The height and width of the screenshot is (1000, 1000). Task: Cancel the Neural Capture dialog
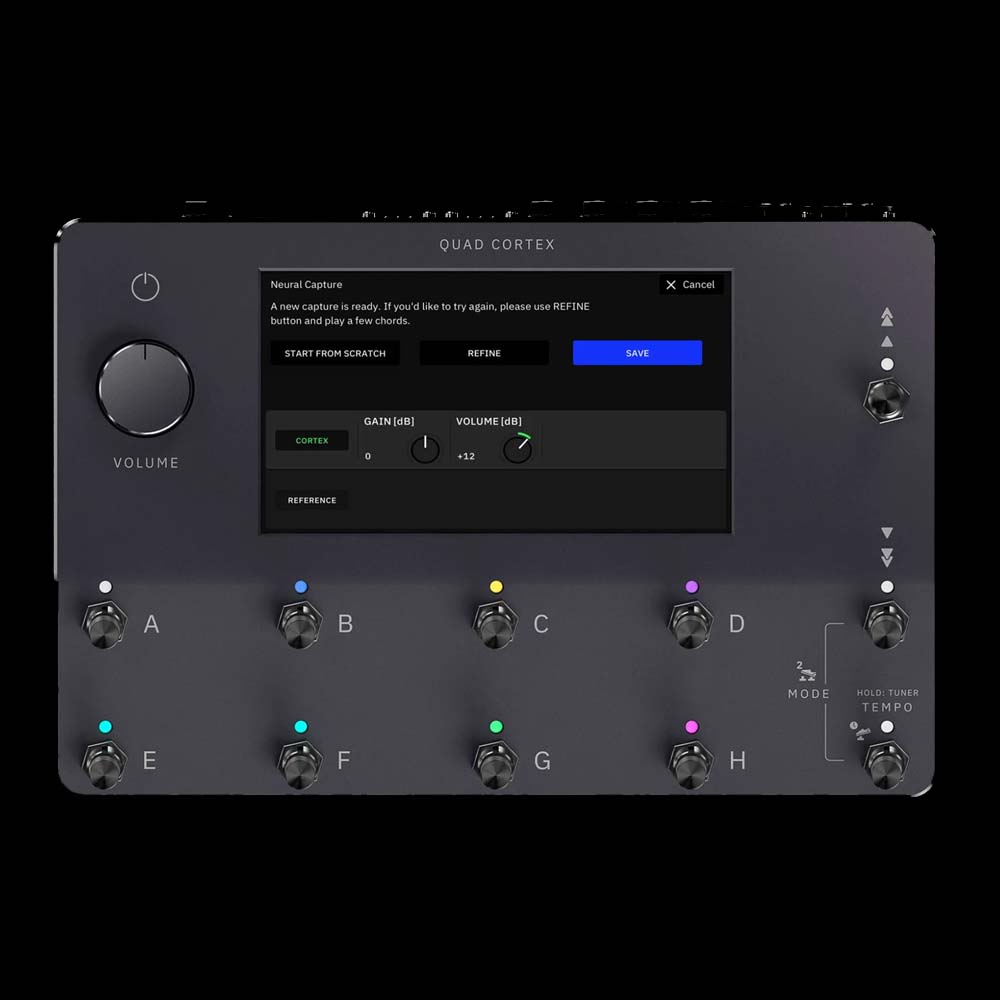(x=690, y=285)
